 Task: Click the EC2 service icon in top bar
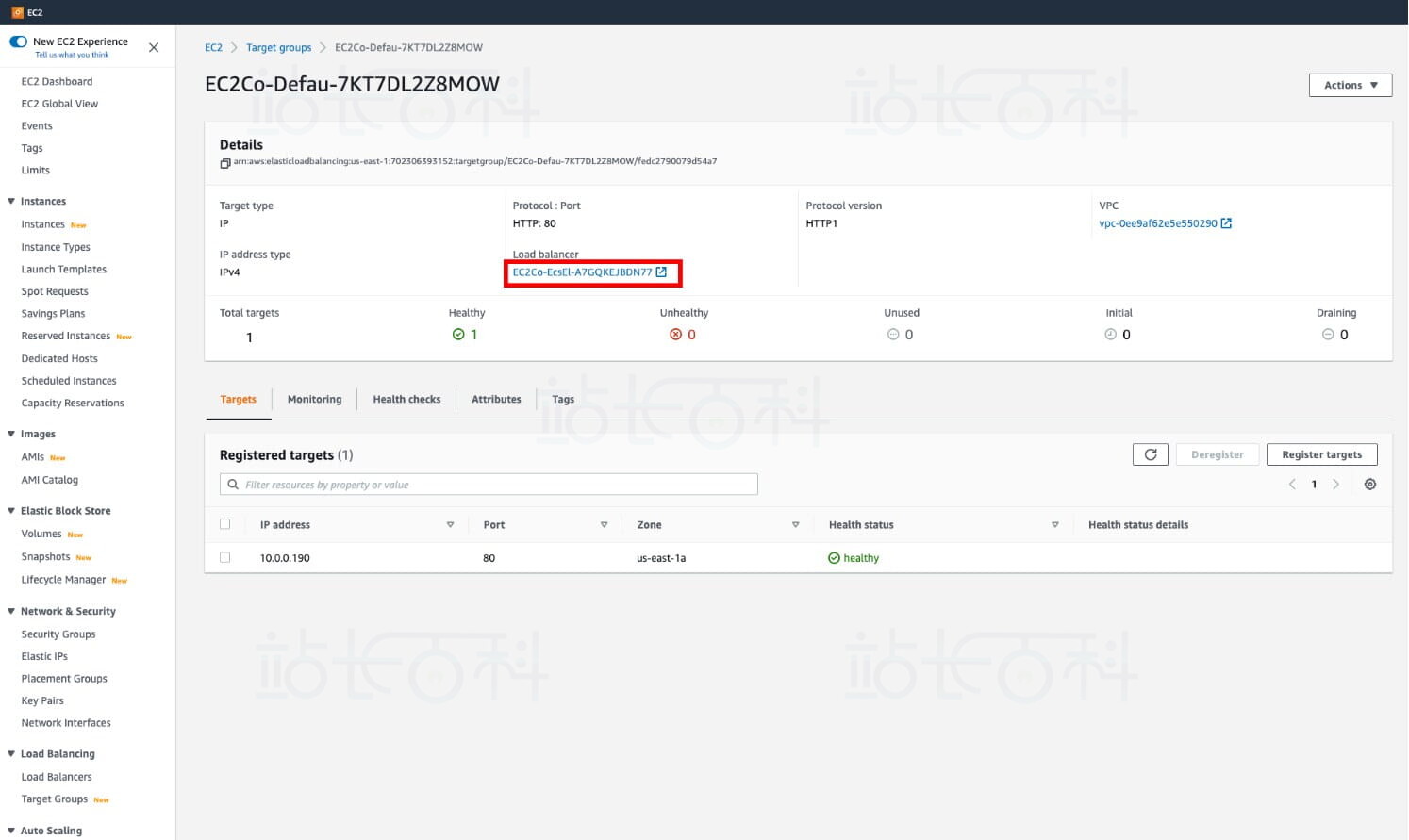point(16,12)
